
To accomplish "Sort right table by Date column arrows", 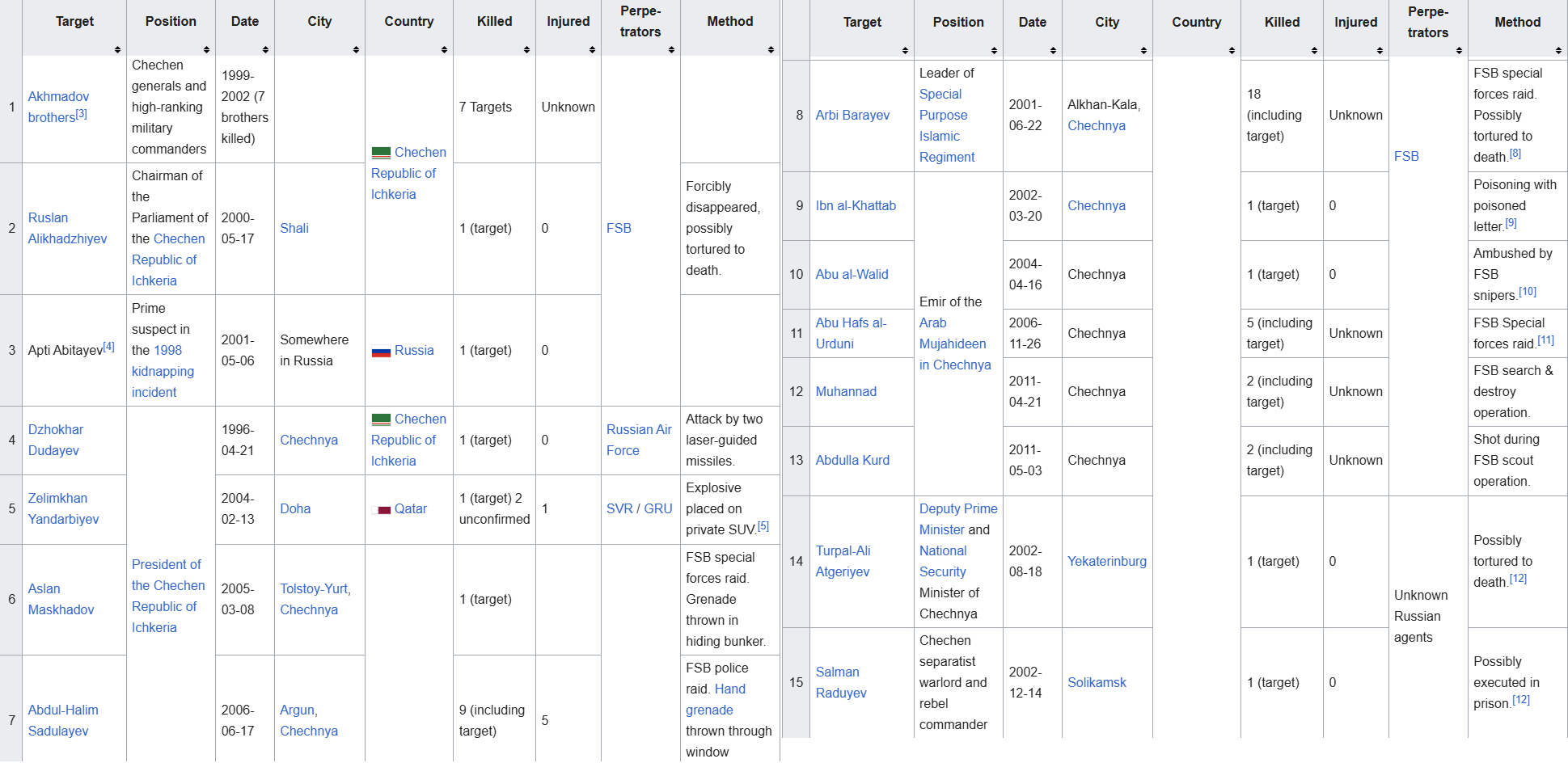I will point(1054,51).
